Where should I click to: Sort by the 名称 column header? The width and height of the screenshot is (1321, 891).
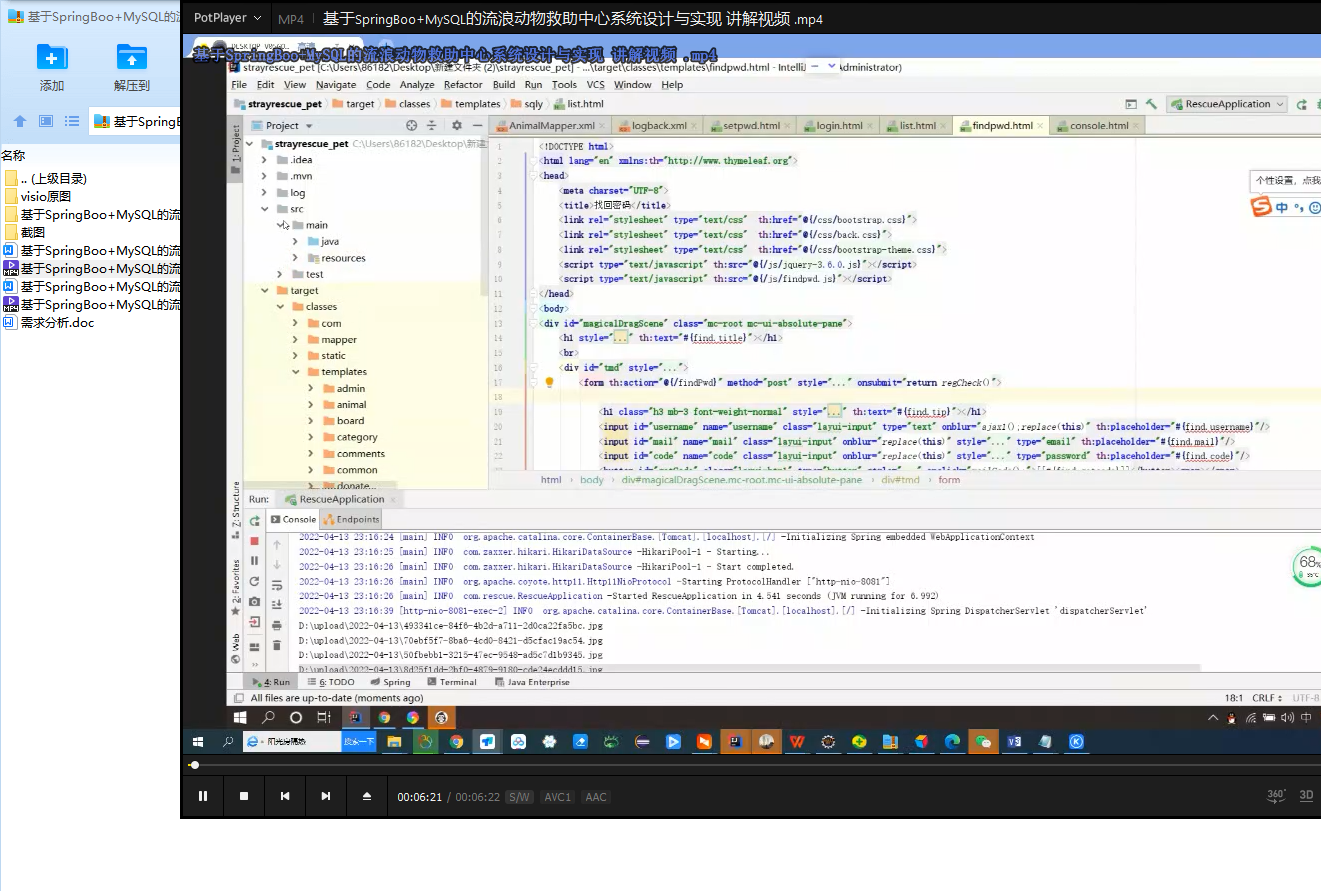point(13,155)
